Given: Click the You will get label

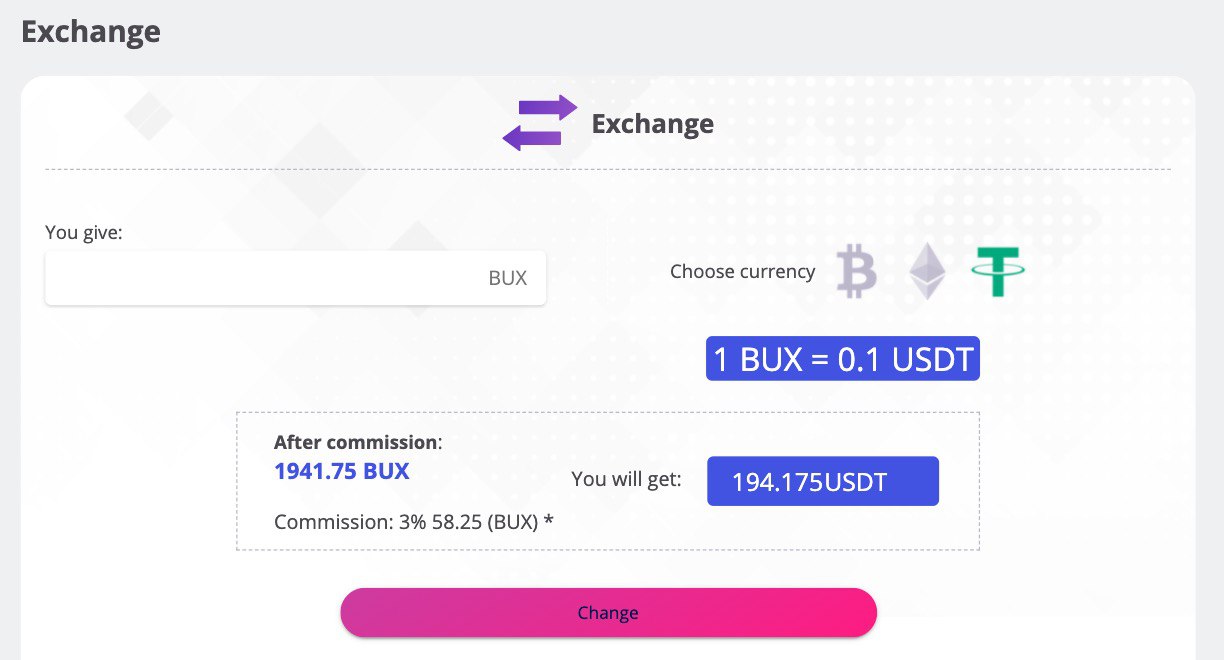Looking at the screenshot, I should [x=626, y=479].
